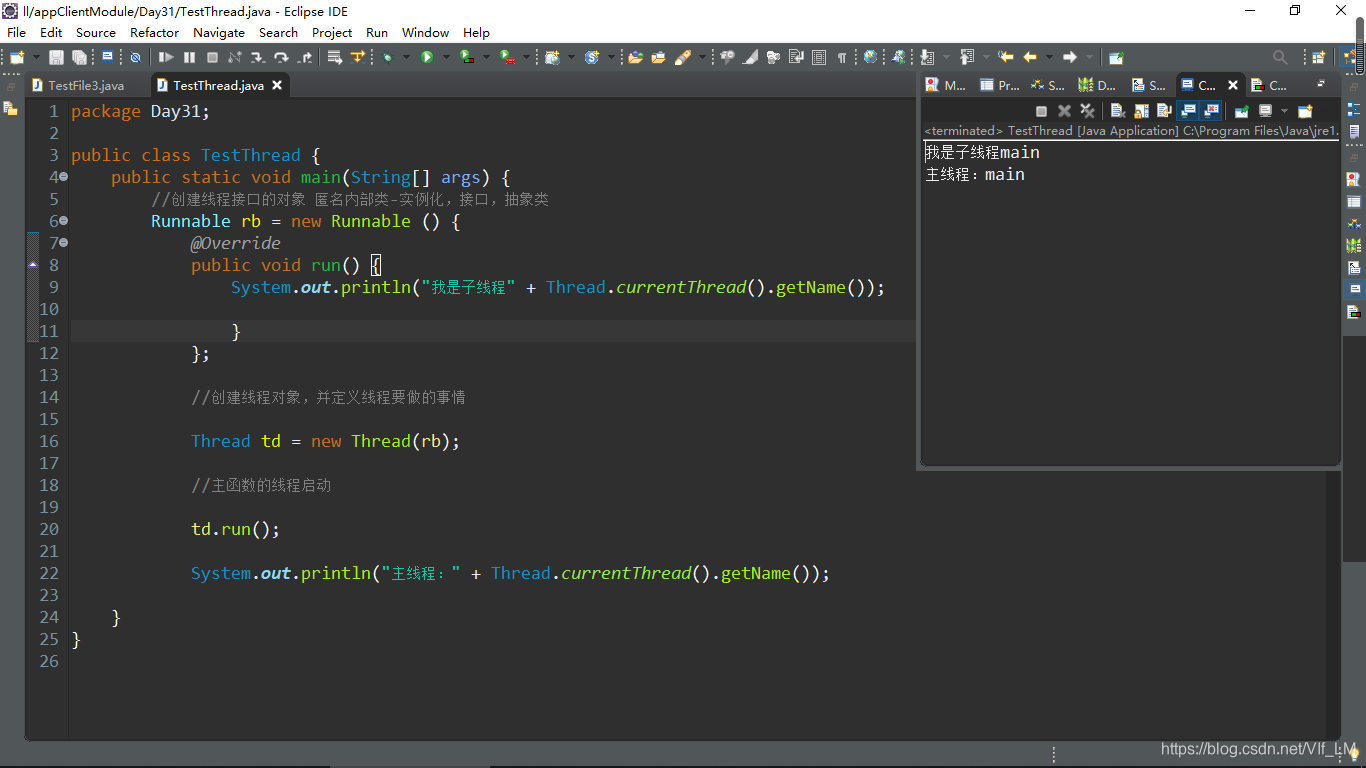Toggle Block Selection mode
The image size is (1366, 768).
point(819,57)
